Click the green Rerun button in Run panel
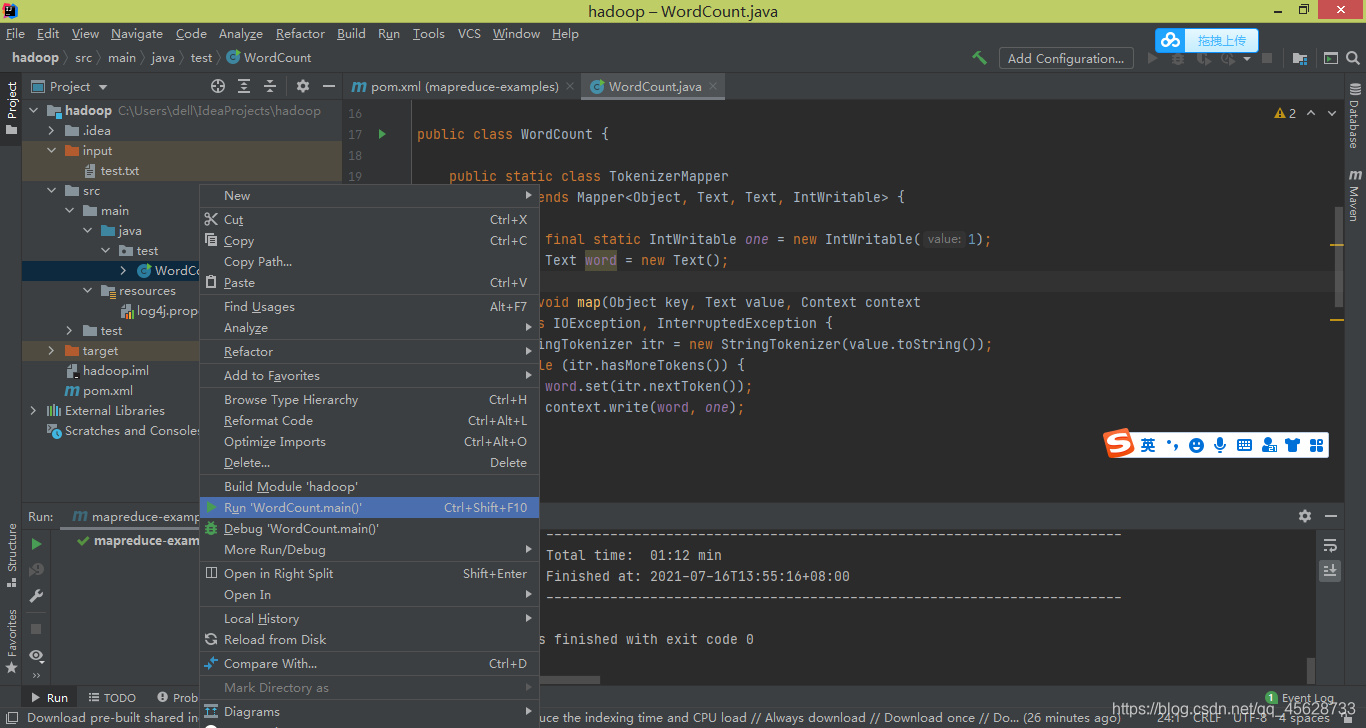This screenshot has height=728, width=1366. (x=36, y=544)
